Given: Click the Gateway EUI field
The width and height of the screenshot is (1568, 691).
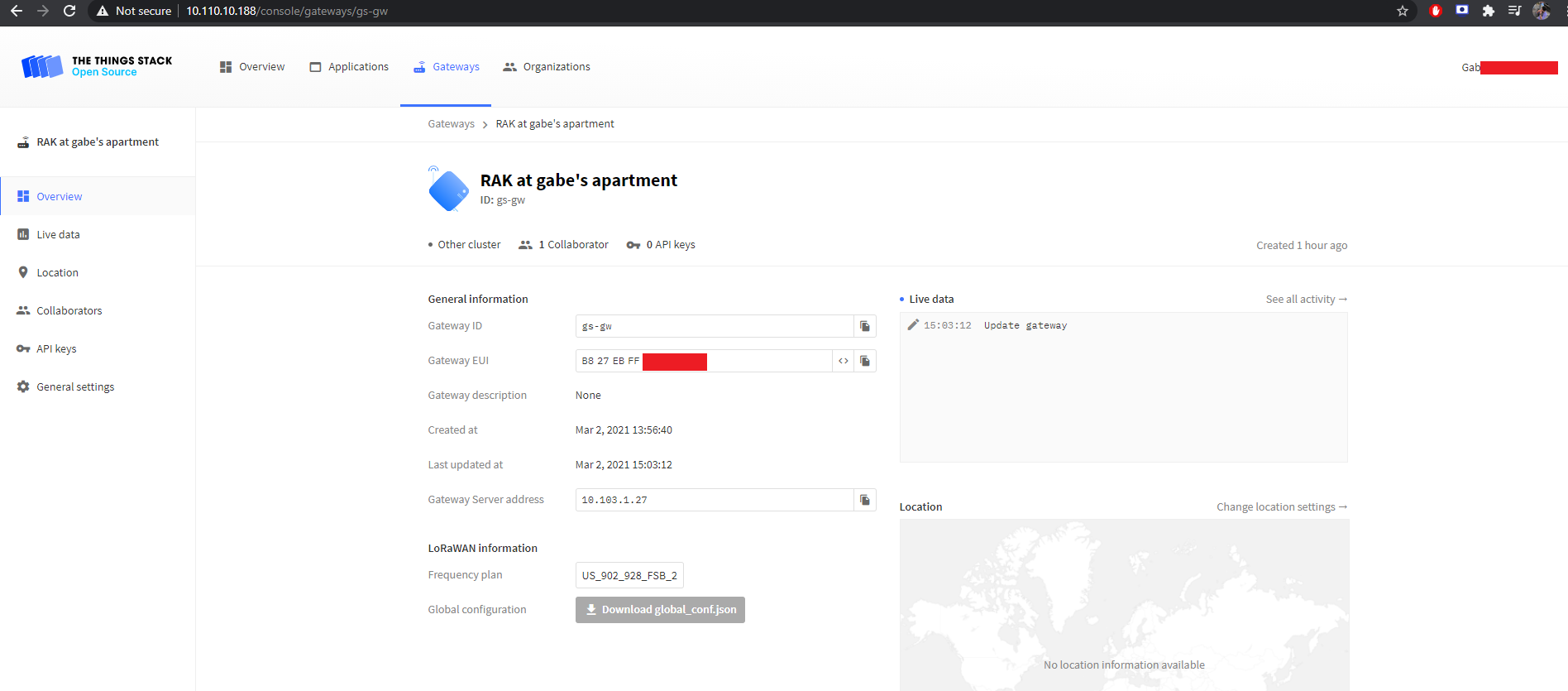Looking at the screenshot, I should tap(704, 361).
